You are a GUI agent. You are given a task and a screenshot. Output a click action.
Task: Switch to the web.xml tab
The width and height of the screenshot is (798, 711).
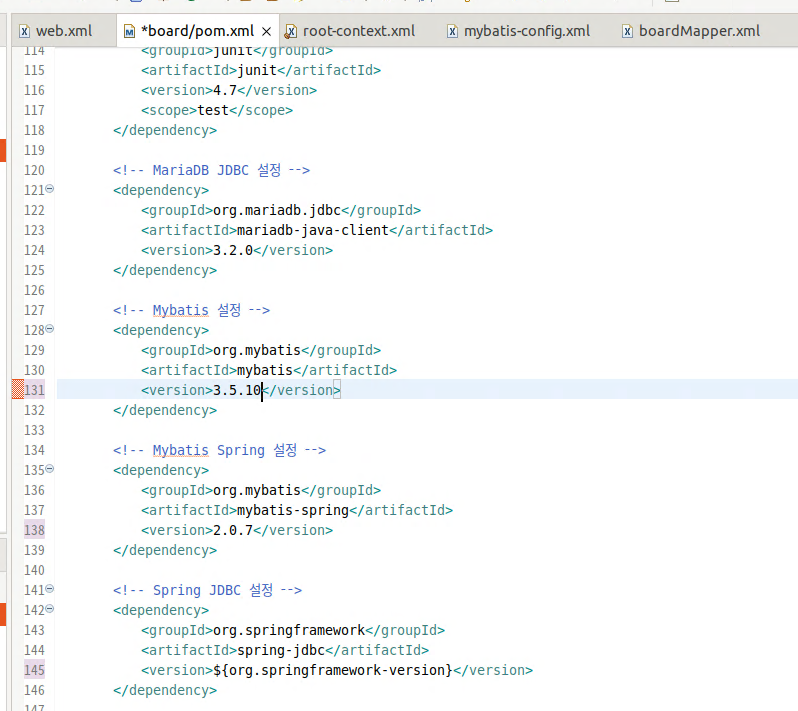[64, 31]
